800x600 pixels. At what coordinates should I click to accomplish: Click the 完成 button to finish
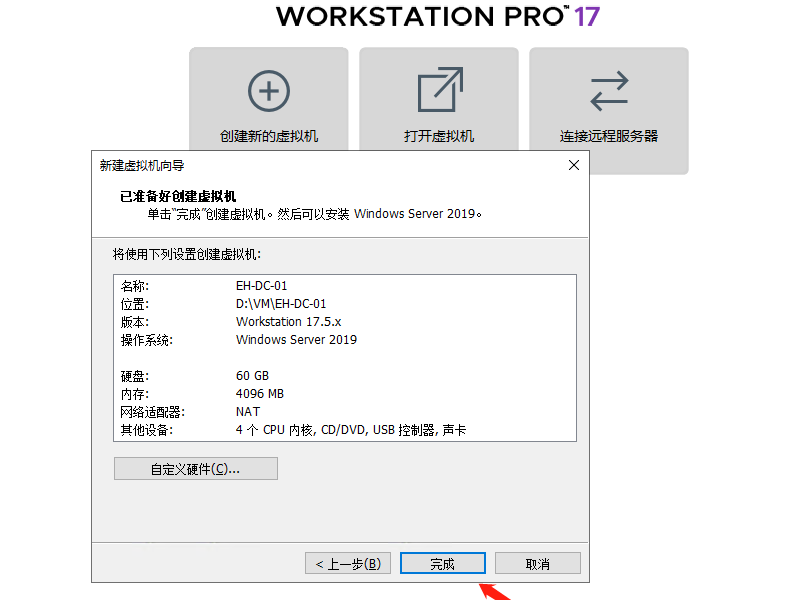(x=442, y=562)
